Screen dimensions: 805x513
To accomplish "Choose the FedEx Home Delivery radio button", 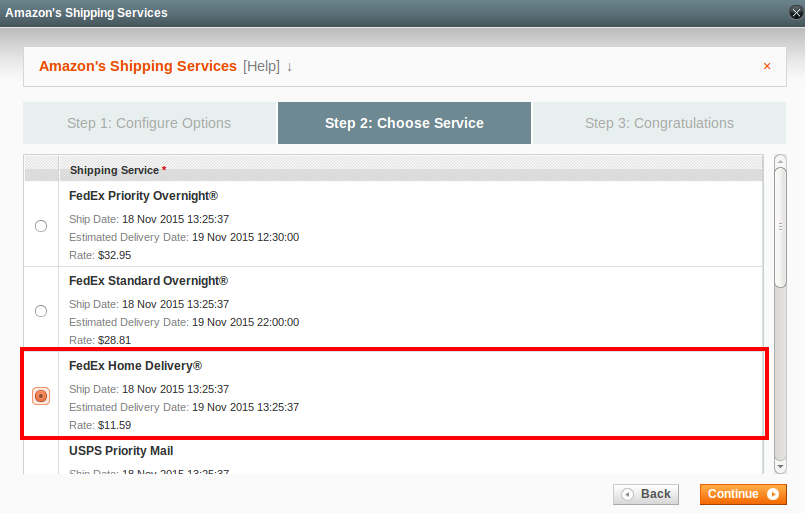I will [41, 396].
